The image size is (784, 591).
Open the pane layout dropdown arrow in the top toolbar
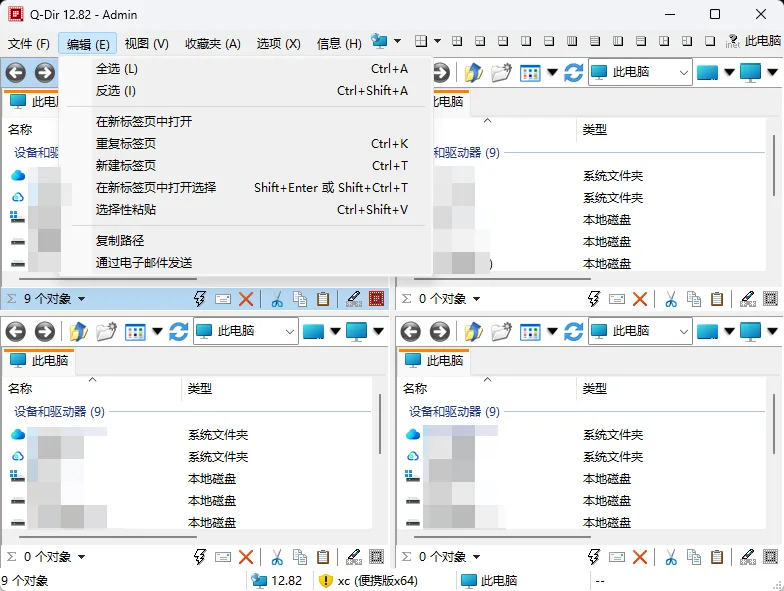[437, 41]
